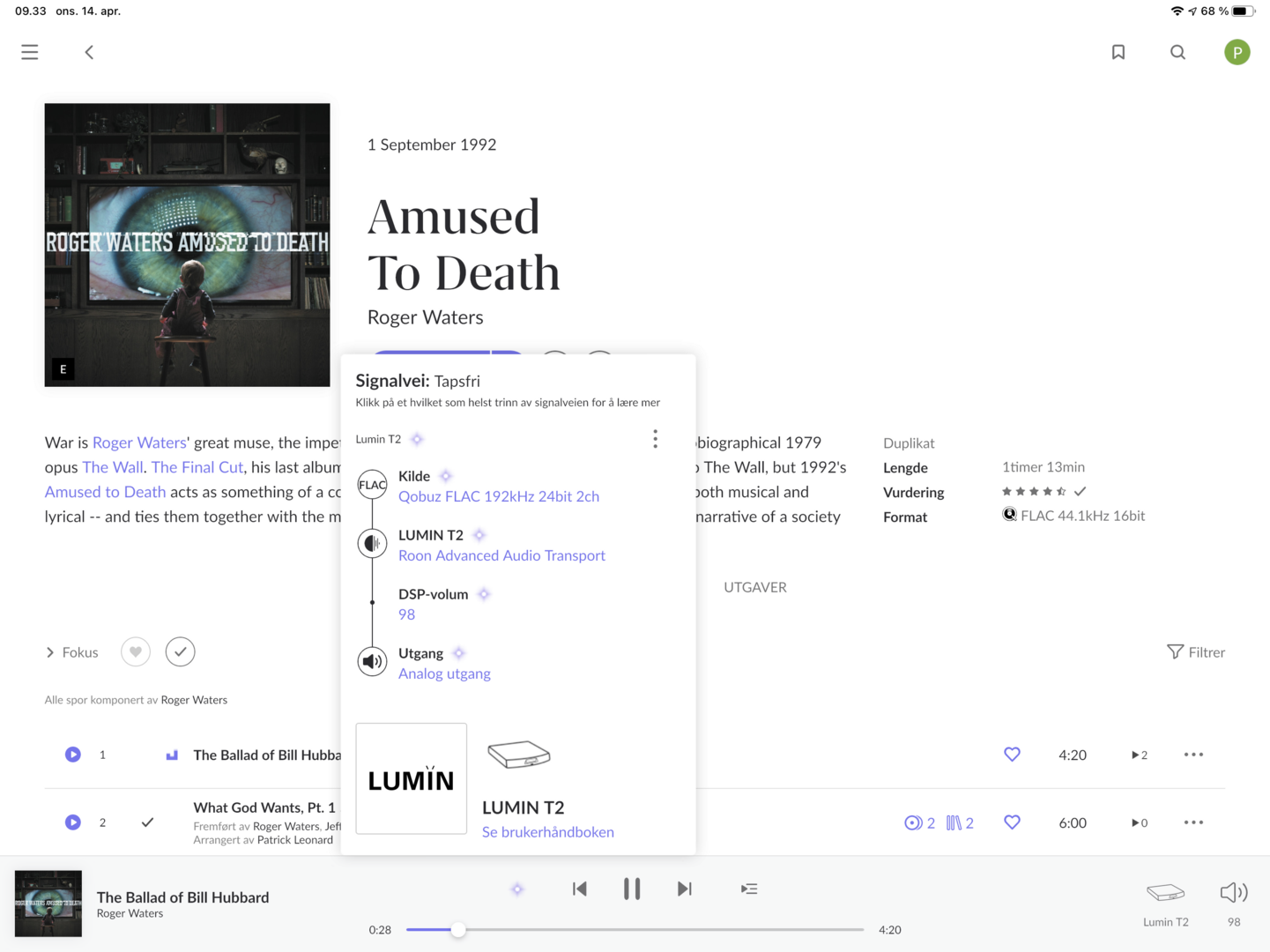Open the Roger Waters link in description

coord(139,443)
